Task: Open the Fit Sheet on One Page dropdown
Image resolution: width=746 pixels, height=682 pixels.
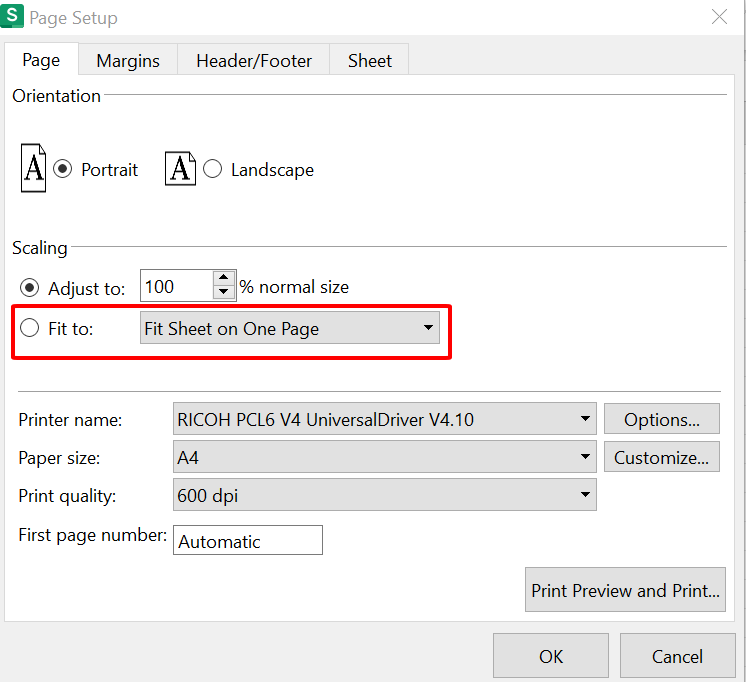Action: tap(290, 328)
